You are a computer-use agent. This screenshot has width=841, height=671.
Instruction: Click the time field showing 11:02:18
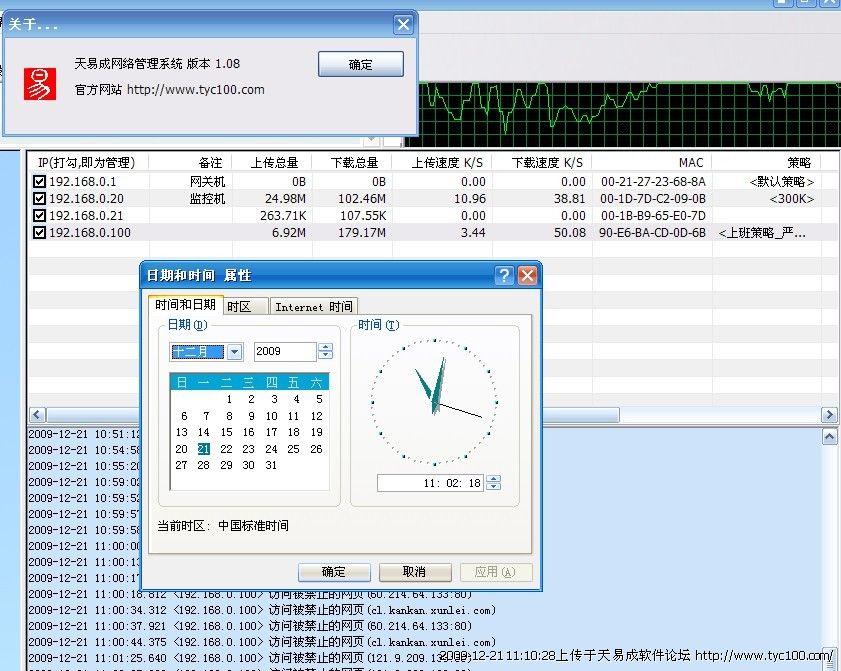tap(430, 483)
